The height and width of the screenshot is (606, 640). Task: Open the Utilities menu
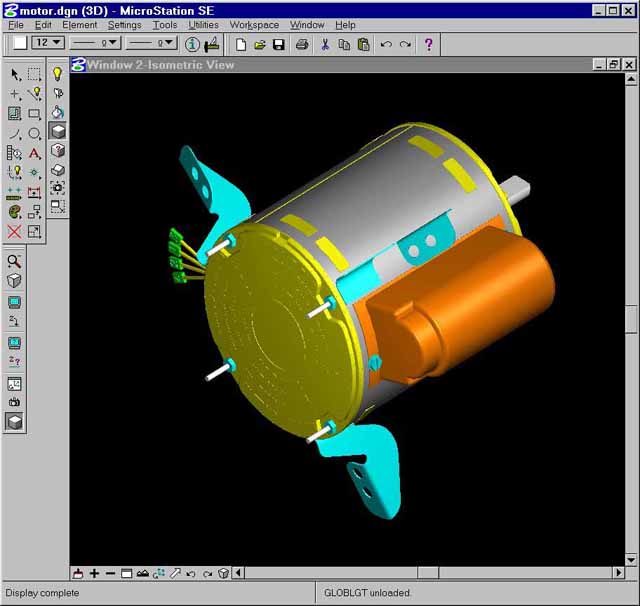tap(203, 25)
